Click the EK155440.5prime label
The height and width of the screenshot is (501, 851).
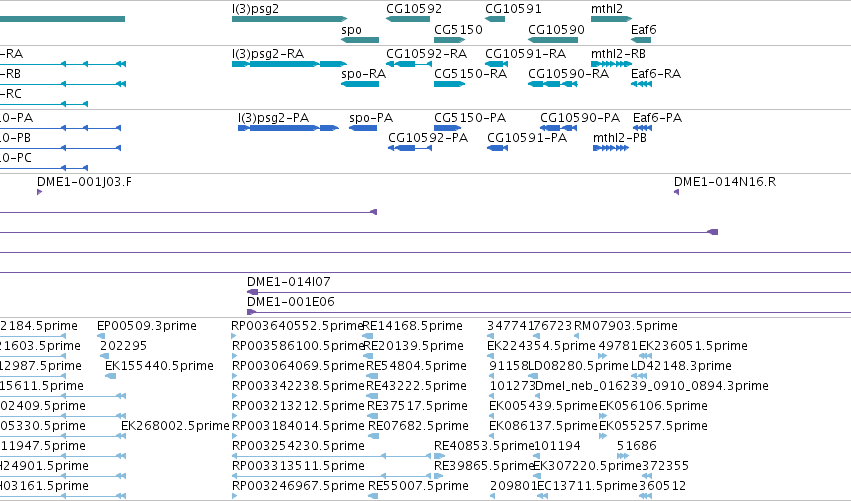click(x=159, y=366)
